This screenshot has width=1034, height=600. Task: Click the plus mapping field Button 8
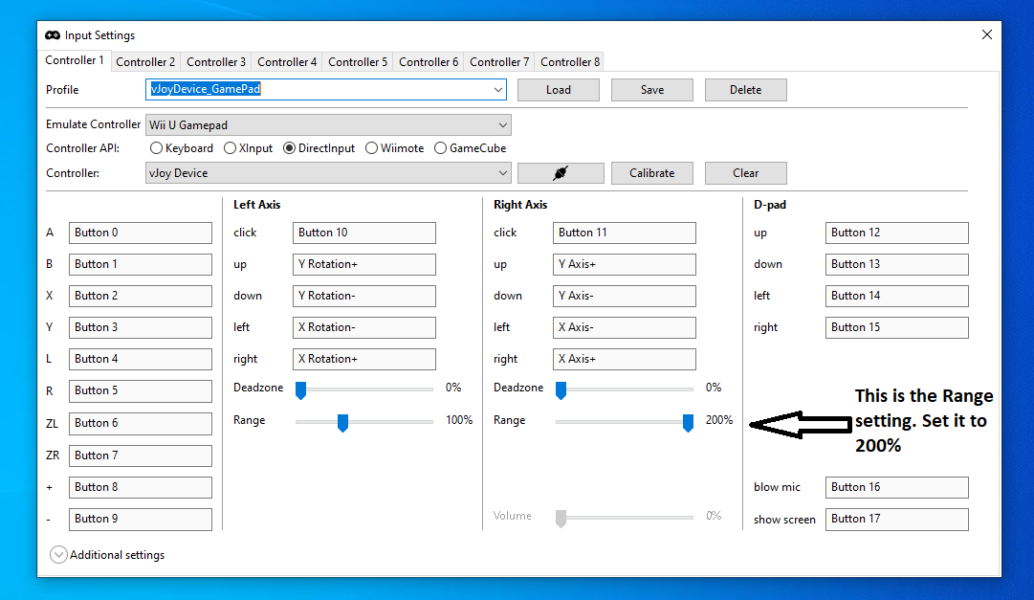click(x=140, y=487)
